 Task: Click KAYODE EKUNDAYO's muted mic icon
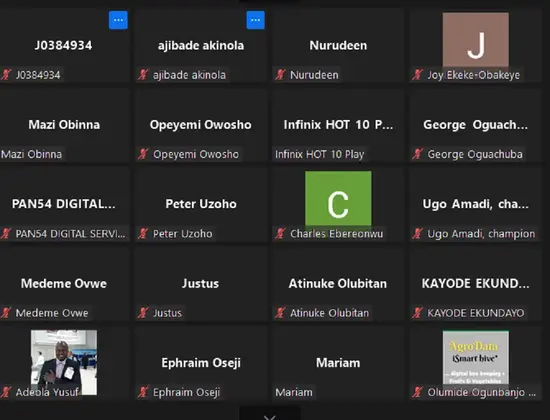click(417, 313)
